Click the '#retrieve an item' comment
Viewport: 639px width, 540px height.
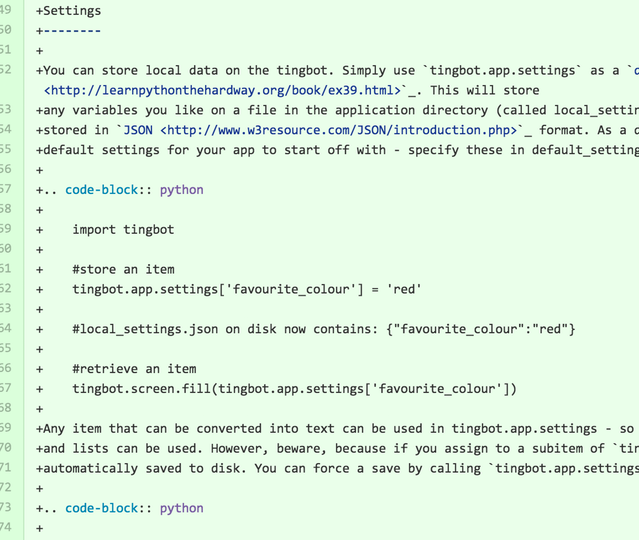click(x=134, y=369)
